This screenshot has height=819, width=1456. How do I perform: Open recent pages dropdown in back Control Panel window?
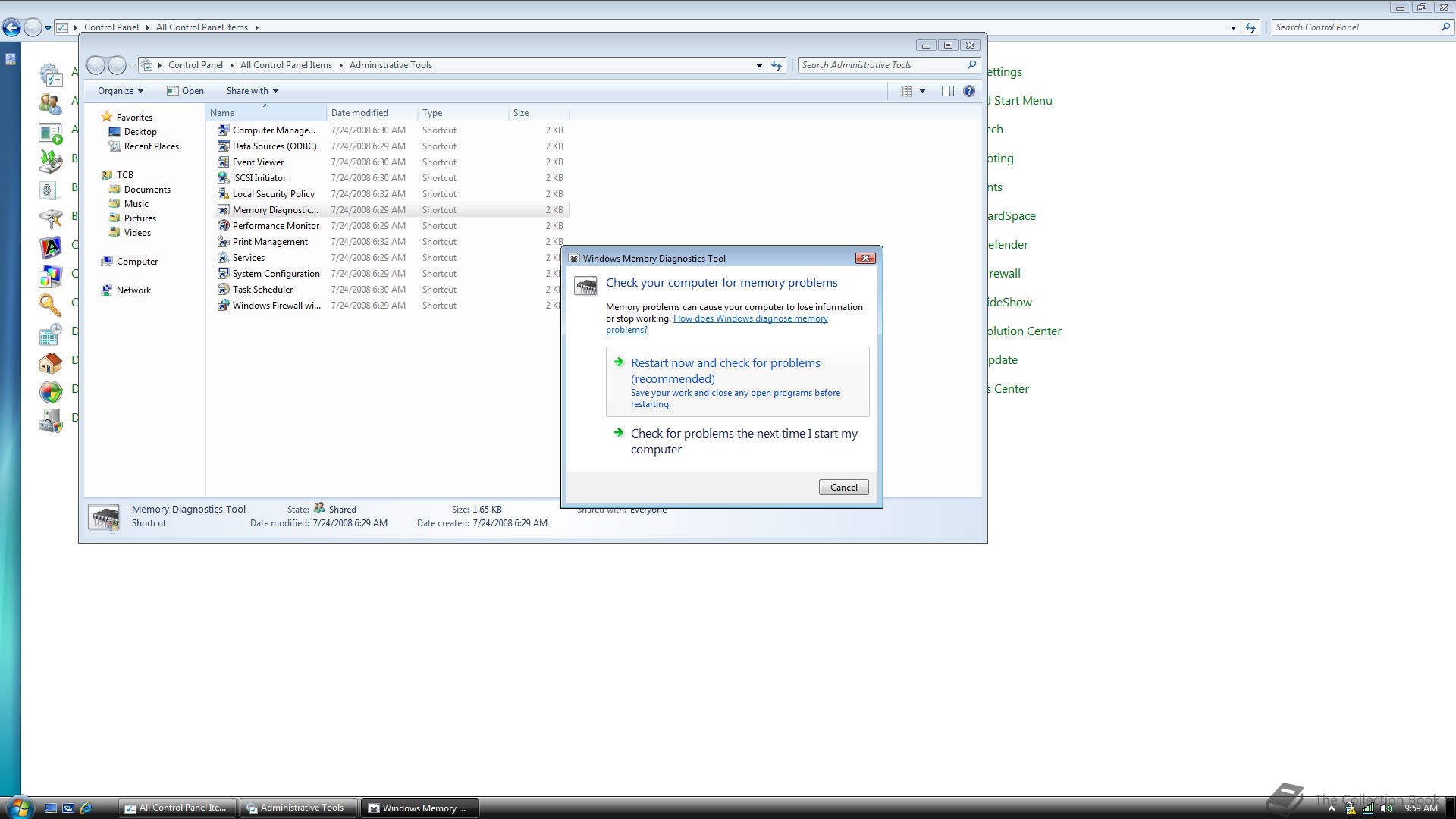point(48,28)
